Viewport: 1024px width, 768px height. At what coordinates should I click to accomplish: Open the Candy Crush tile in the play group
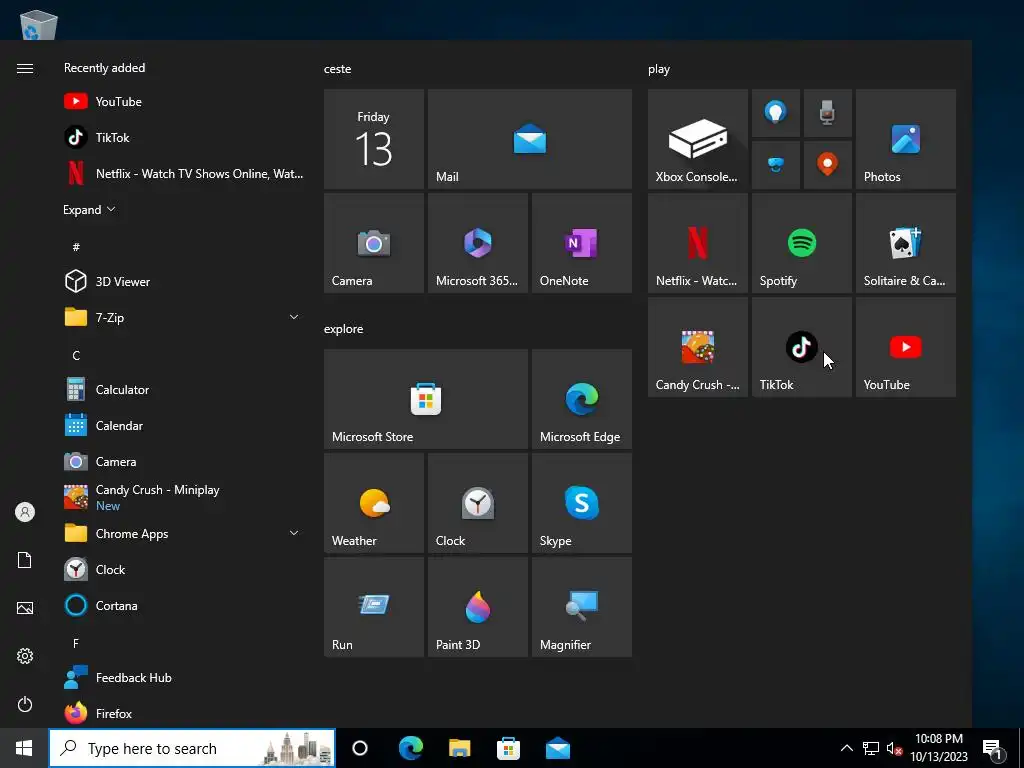pos(697,347)
